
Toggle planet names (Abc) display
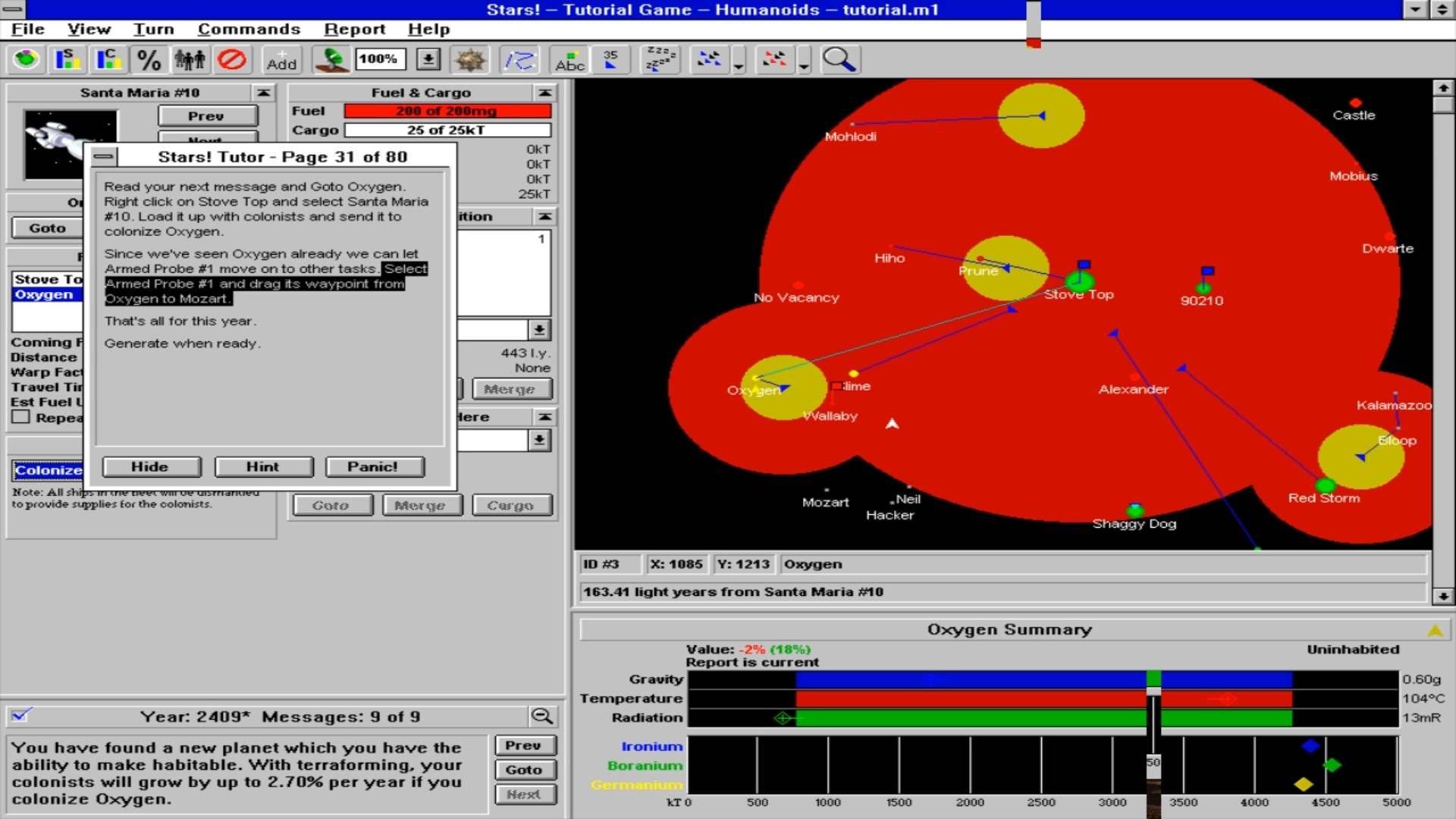coord(570,59)
